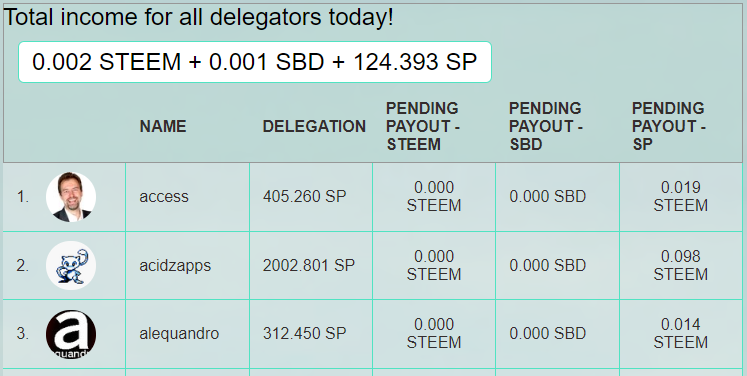Click the PENDING PAYOUT - SP header

(x=669, y=126)
